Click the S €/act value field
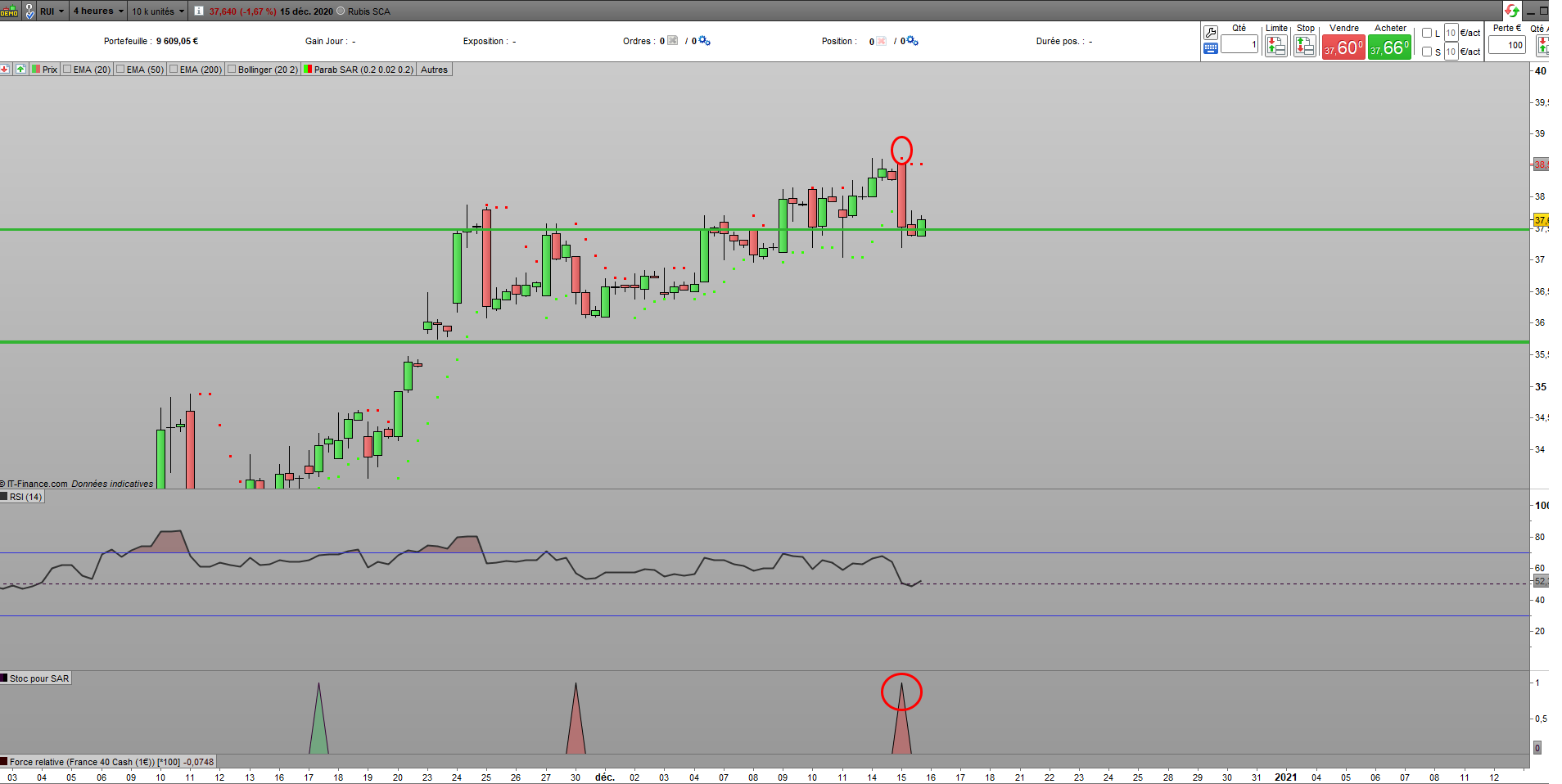 tap(1451, 52)
